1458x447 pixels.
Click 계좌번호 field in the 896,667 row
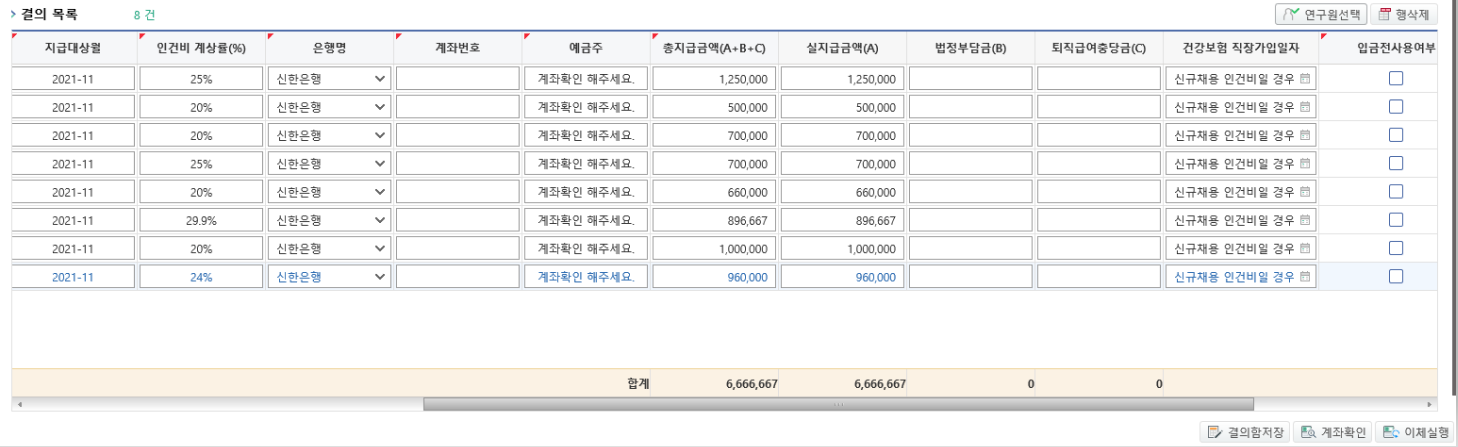(x=458, y=220)
